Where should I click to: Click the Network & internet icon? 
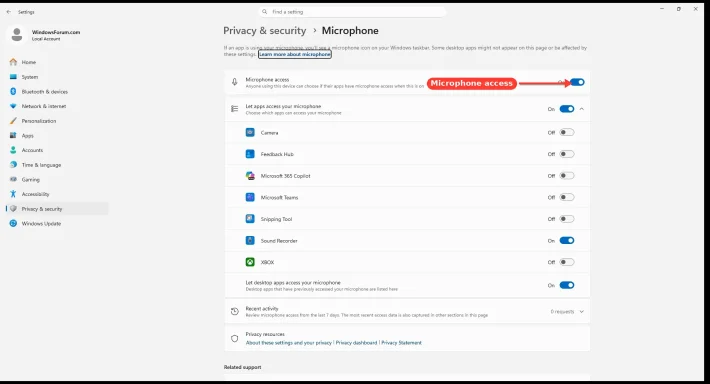13,106
